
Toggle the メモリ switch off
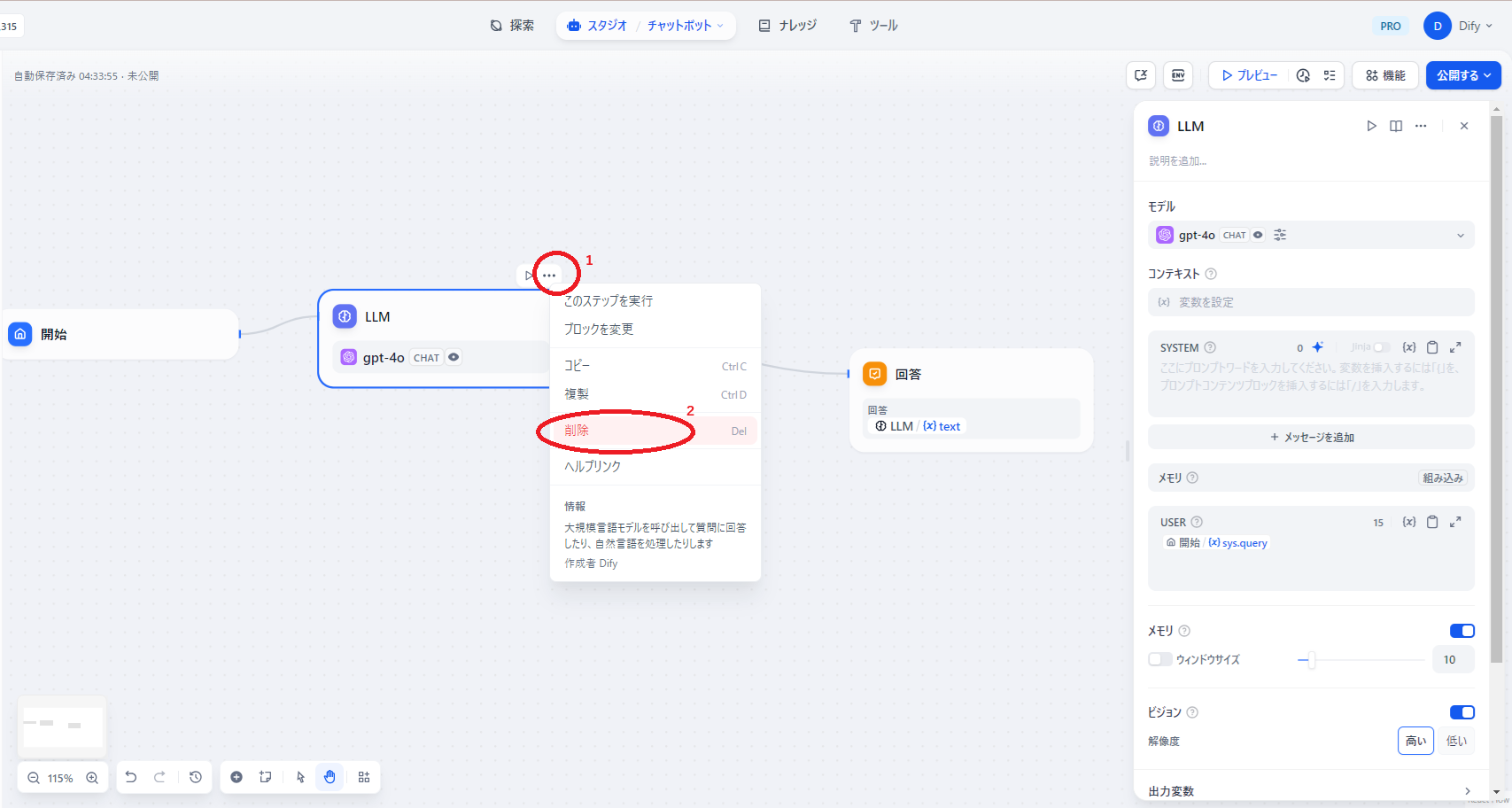click(x=1462, y=631)
